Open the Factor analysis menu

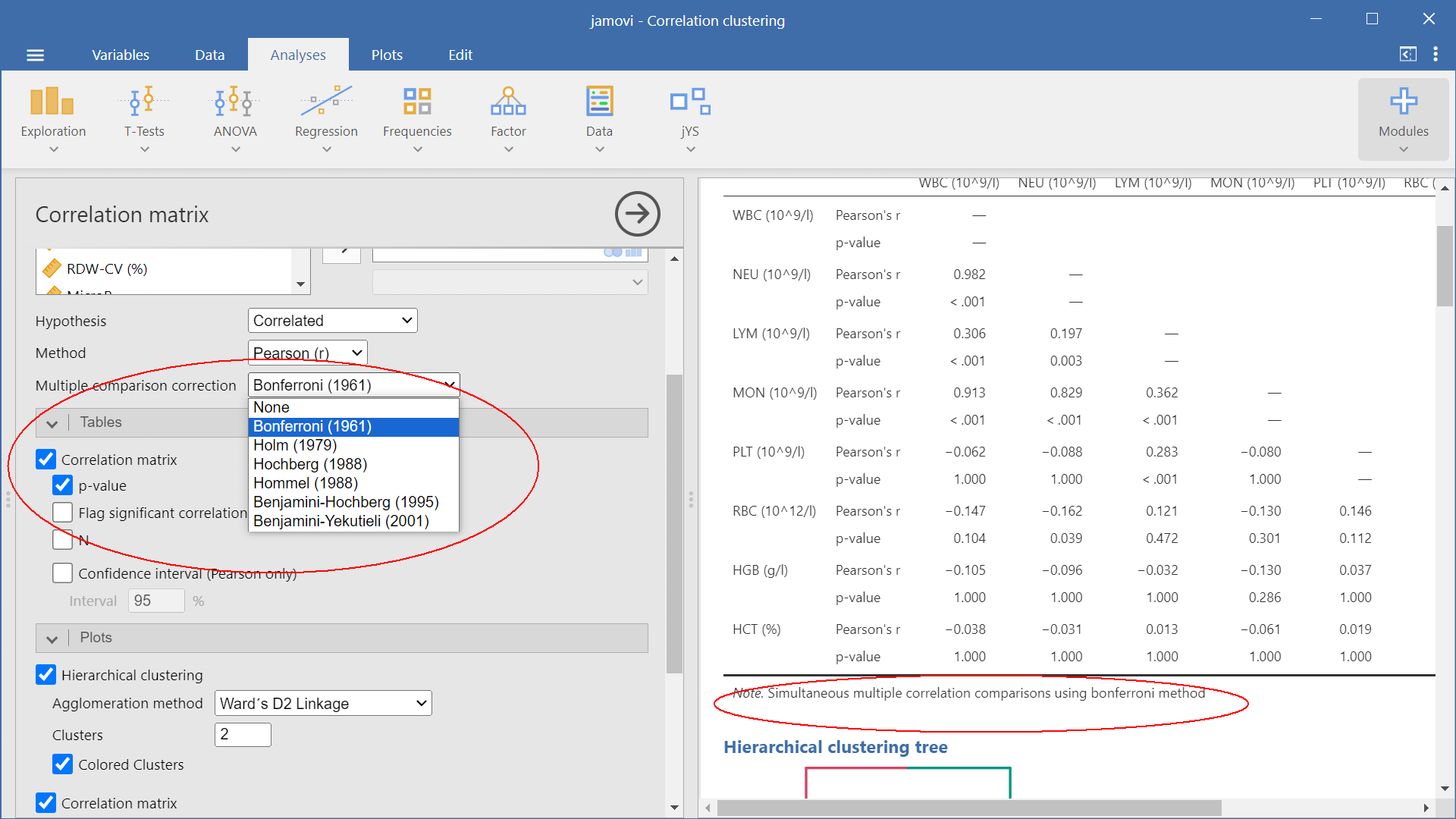point(508,118)
